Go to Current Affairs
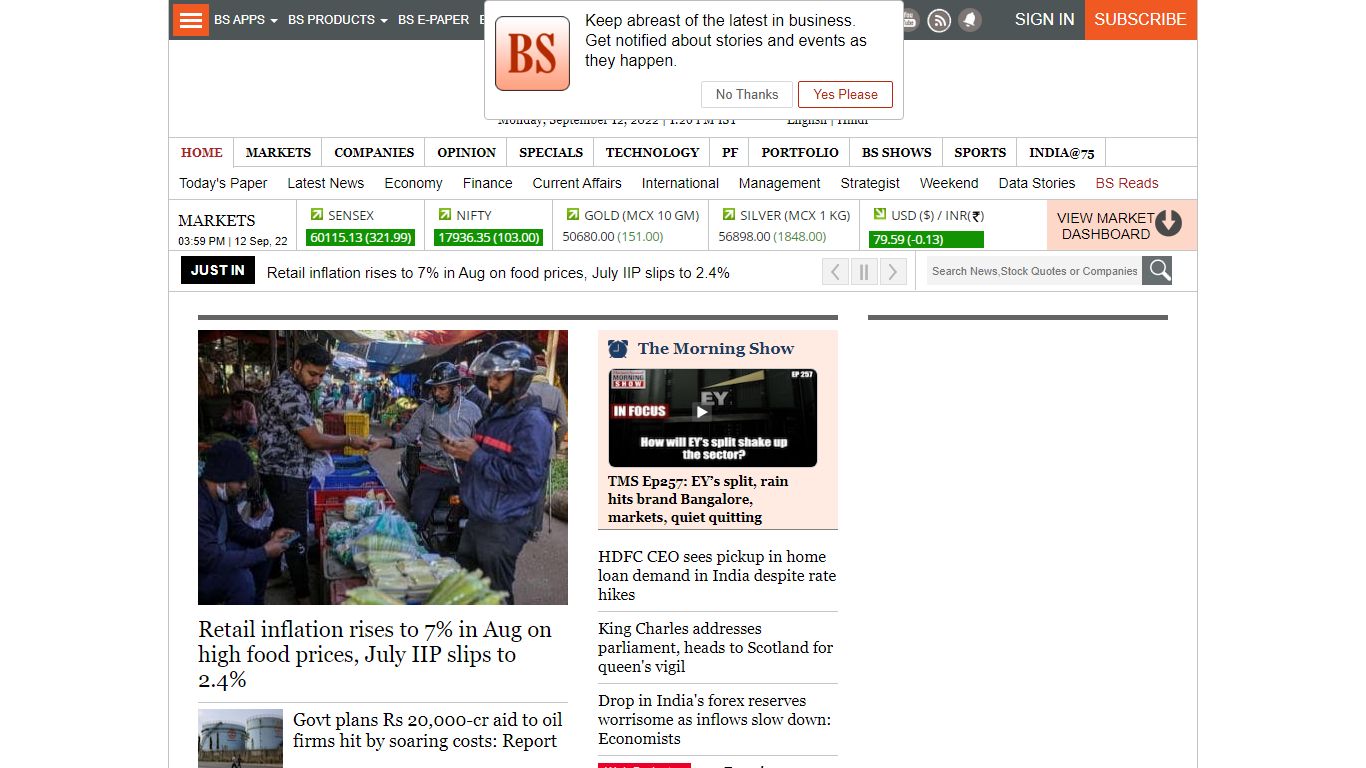 [577, 183]
